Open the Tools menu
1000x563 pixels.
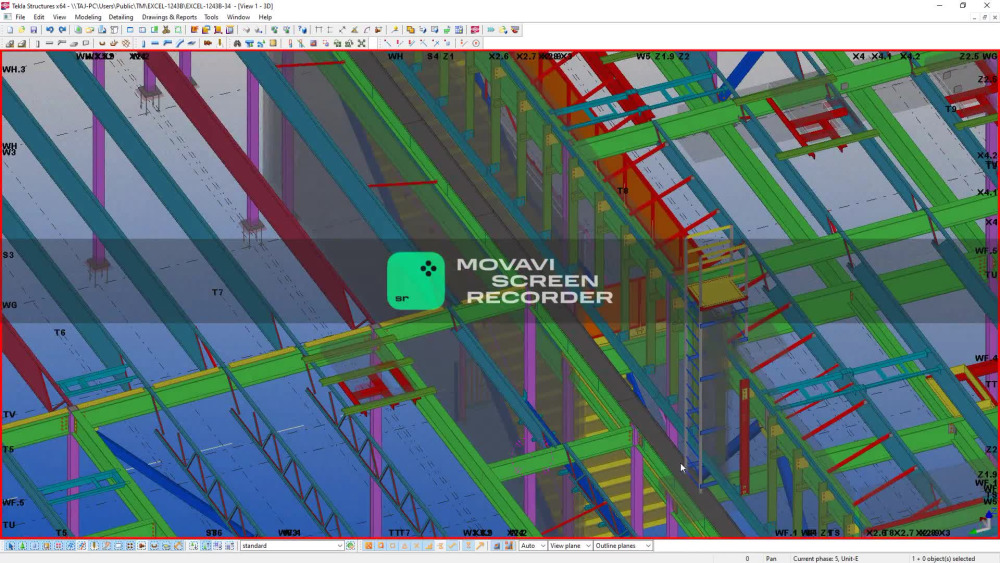(x=211, y=17)
